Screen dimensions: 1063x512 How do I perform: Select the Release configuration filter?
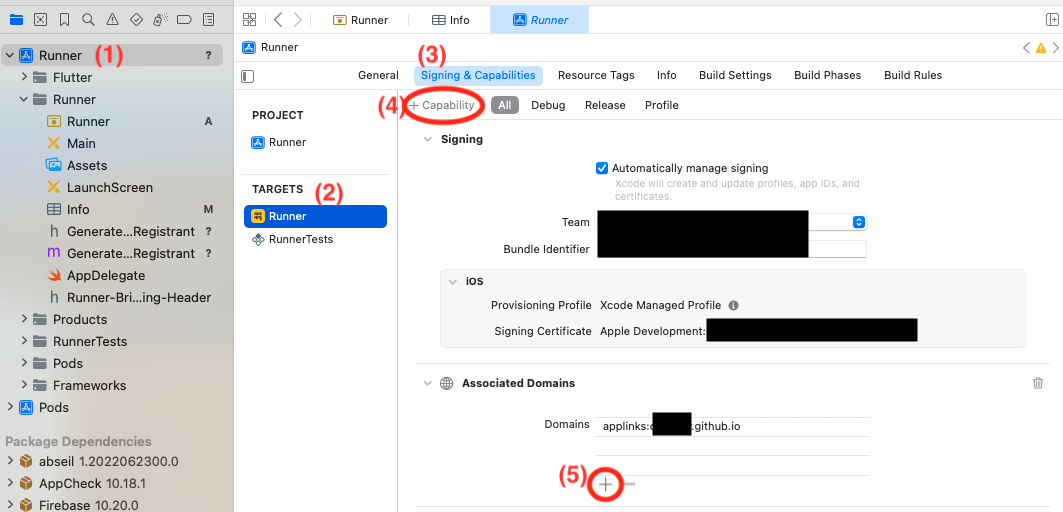click(x=605, y=105)
